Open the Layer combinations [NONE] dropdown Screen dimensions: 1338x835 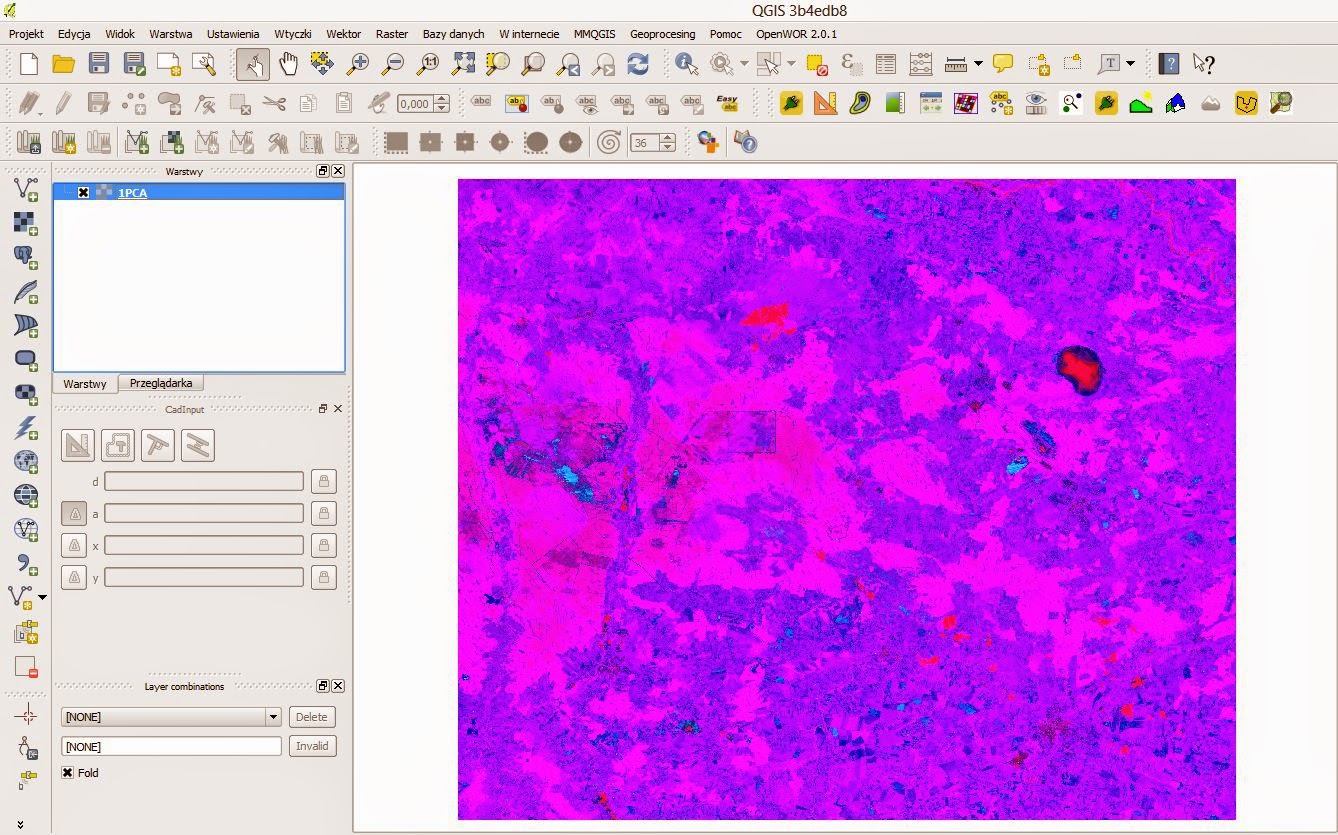tap(171, 717)
